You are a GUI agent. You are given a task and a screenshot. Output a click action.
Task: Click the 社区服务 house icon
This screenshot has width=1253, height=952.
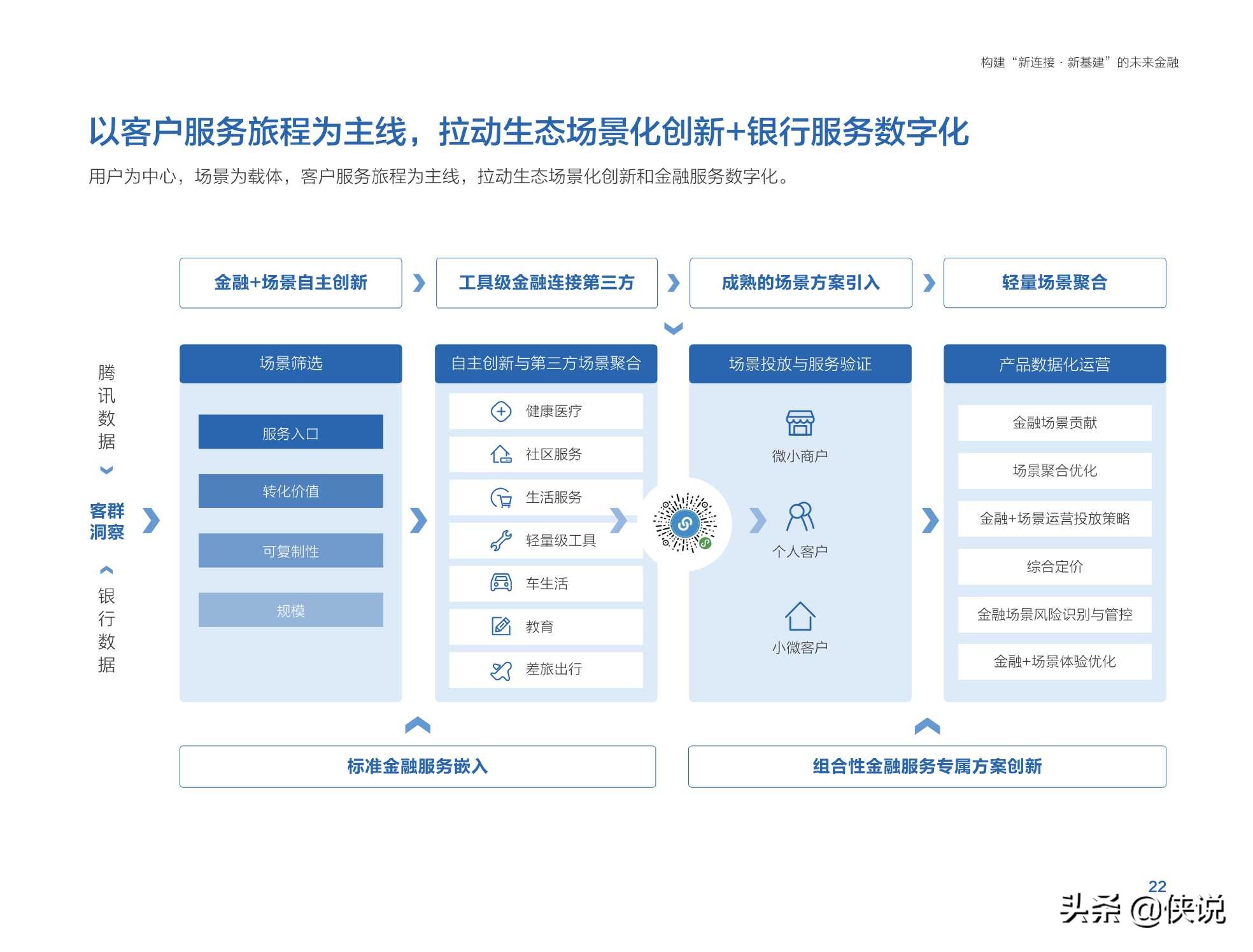coord(501,454)
